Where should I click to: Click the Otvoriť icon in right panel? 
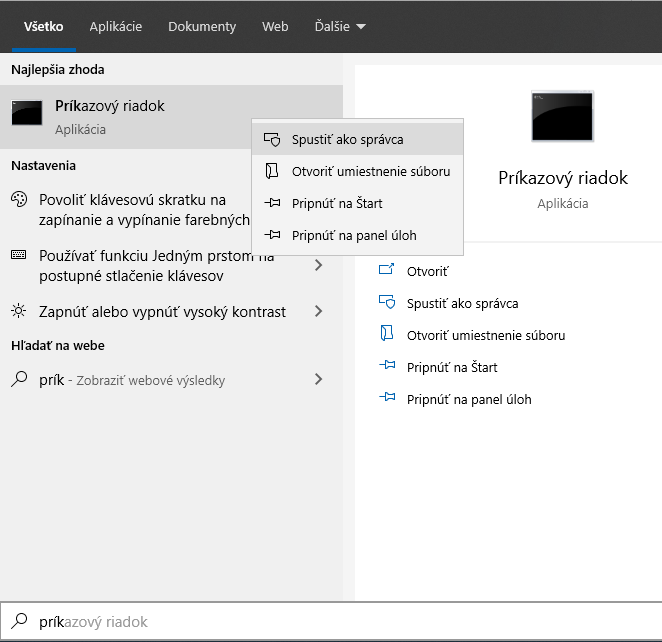point(388,271)
